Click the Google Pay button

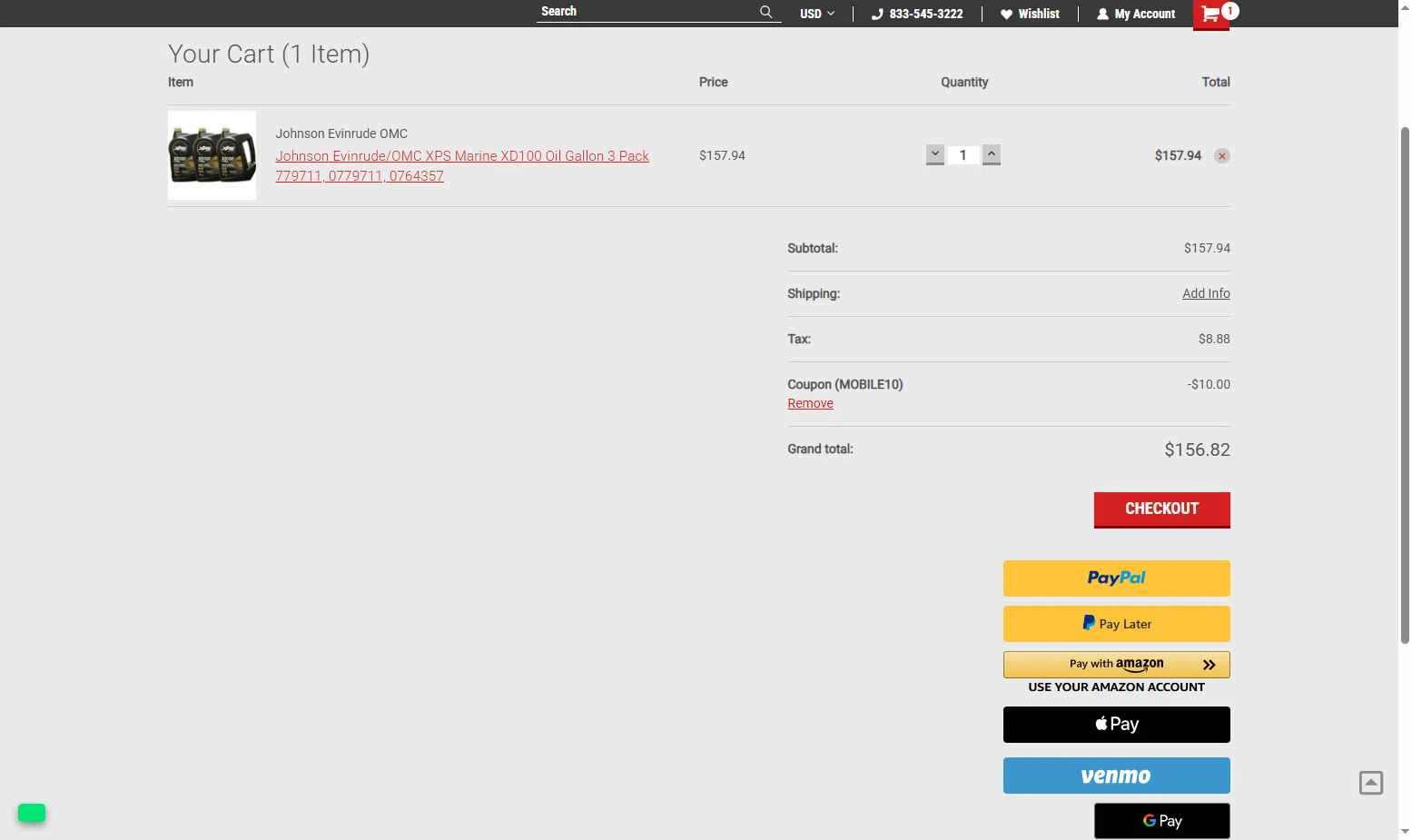1162,821
